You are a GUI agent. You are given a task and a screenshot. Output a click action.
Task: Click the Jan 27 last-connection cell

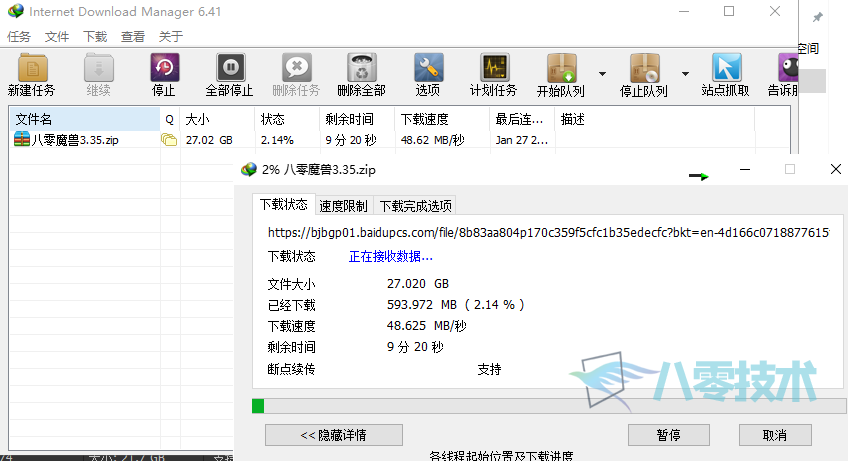point(522,140)
